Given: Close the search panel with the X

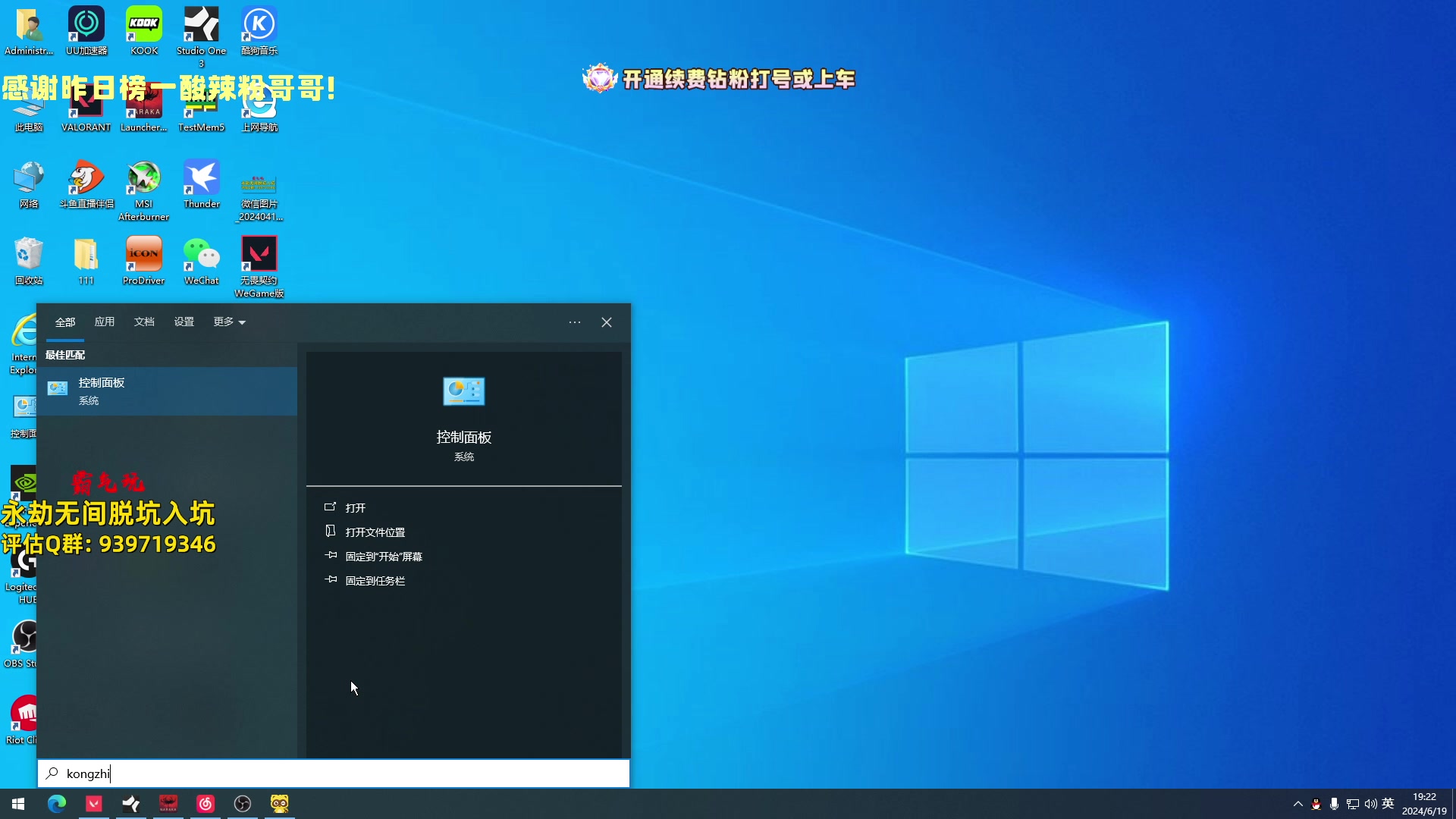Looking at the screenshot, I should point(607,322).
